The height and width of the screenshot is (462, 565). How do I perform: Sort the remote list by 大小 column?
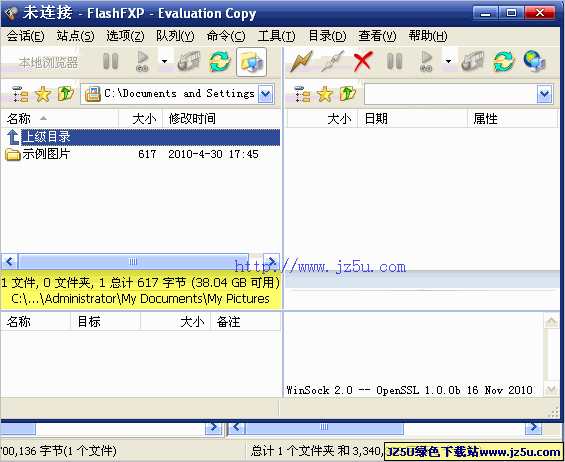(322, 119)
